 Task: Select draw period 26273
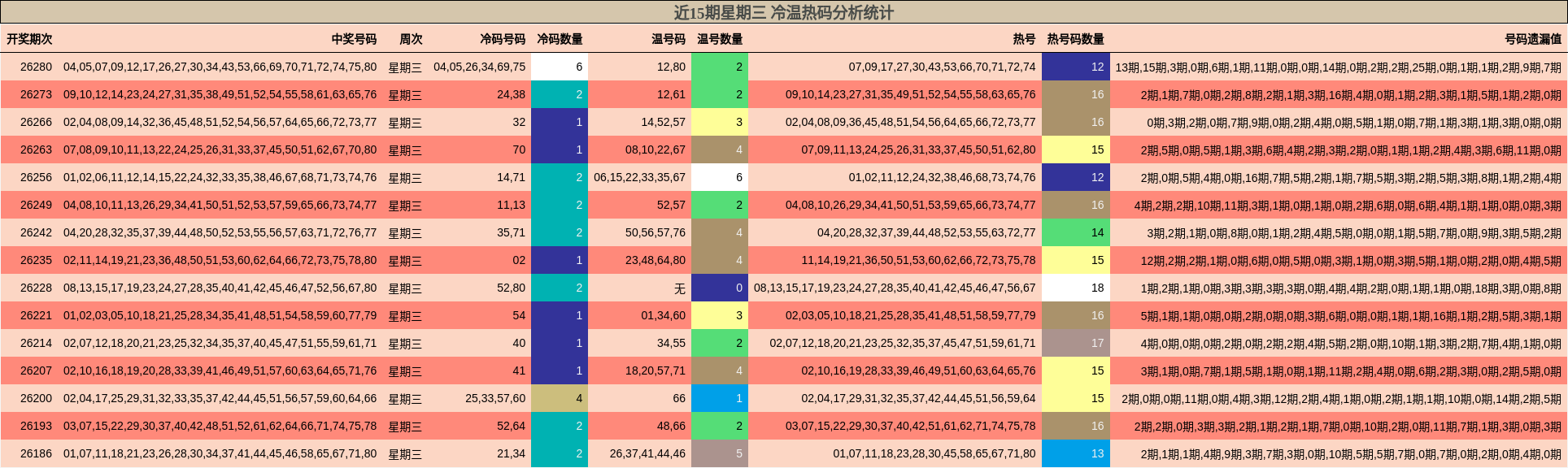pyautogui.click(x=36, y=94)
